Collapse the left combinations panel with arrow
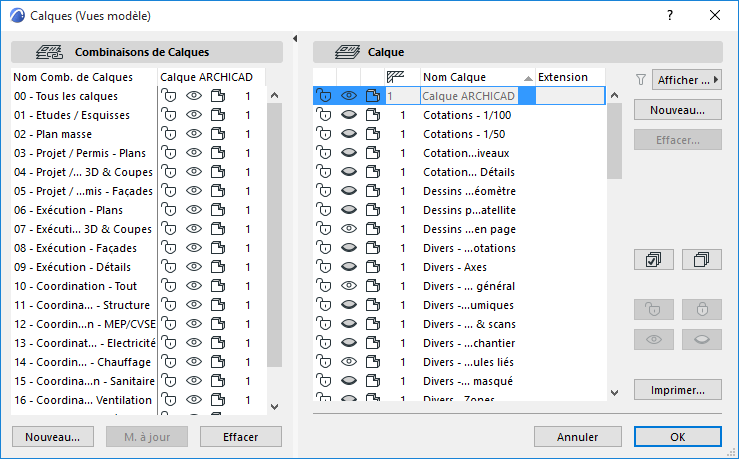This screenshot has width=739, height=459. pyautogui.click(x=295, y=39)
